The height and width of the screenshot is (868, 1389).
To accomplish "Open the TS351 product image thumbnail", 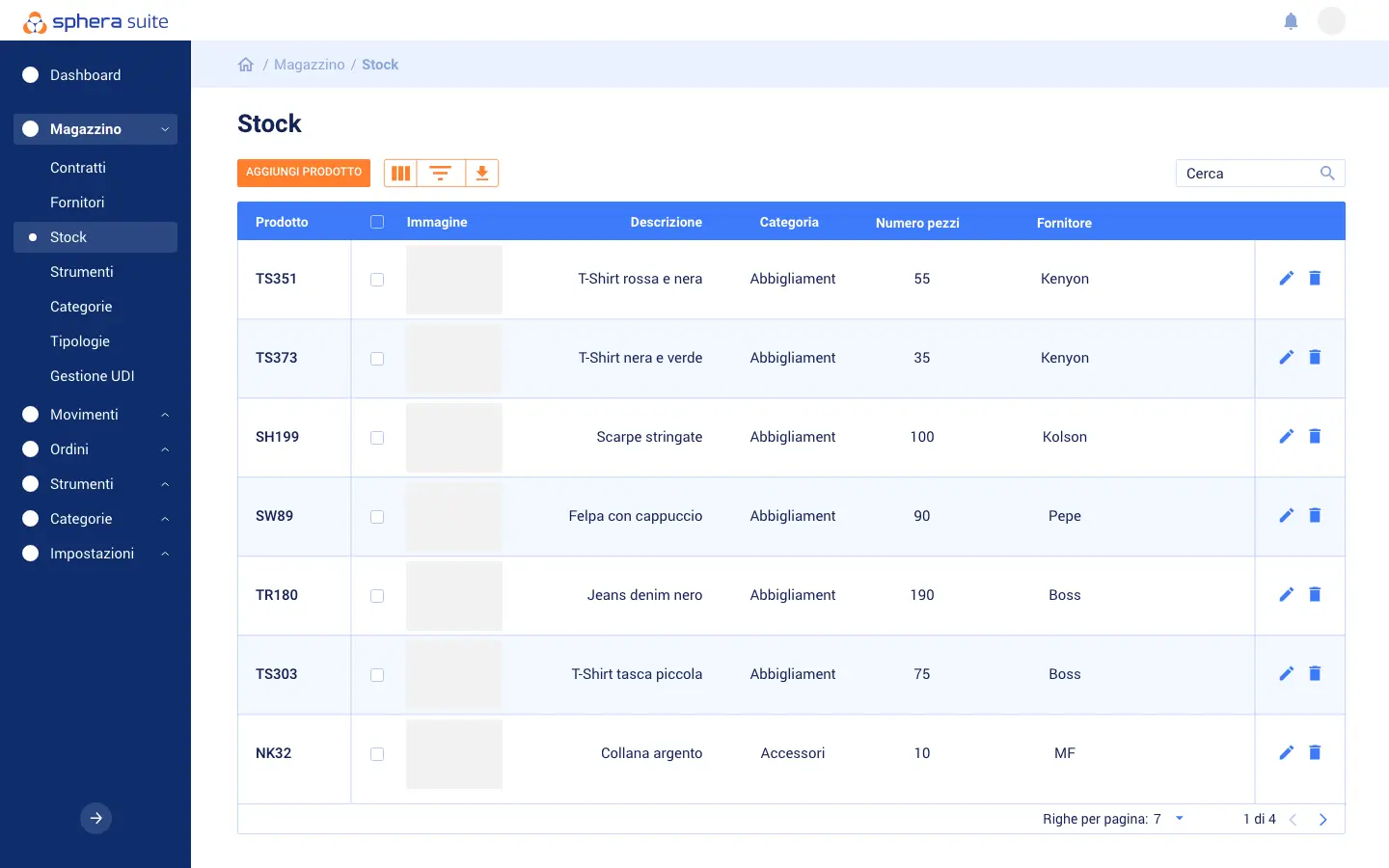I will (x=454, y=280).
